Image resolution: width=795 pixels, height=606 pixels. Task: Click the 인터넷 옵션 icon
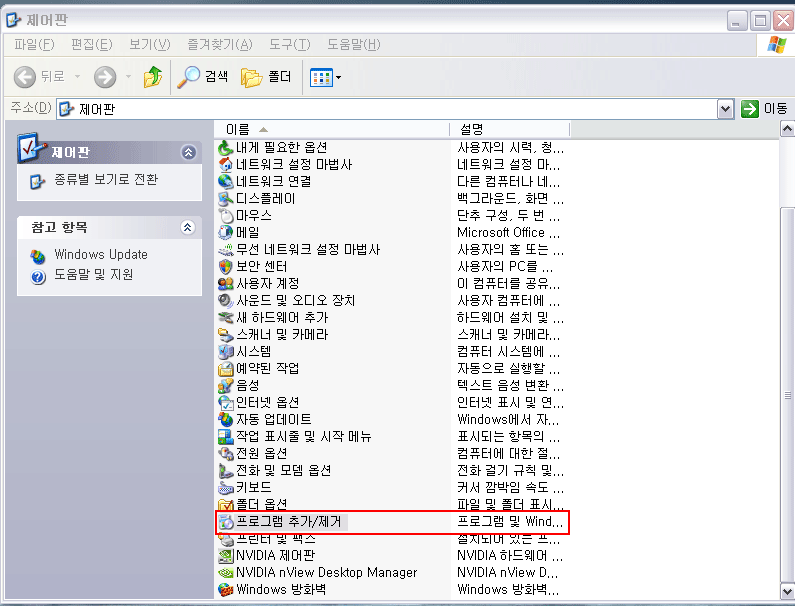coord(225,402)
